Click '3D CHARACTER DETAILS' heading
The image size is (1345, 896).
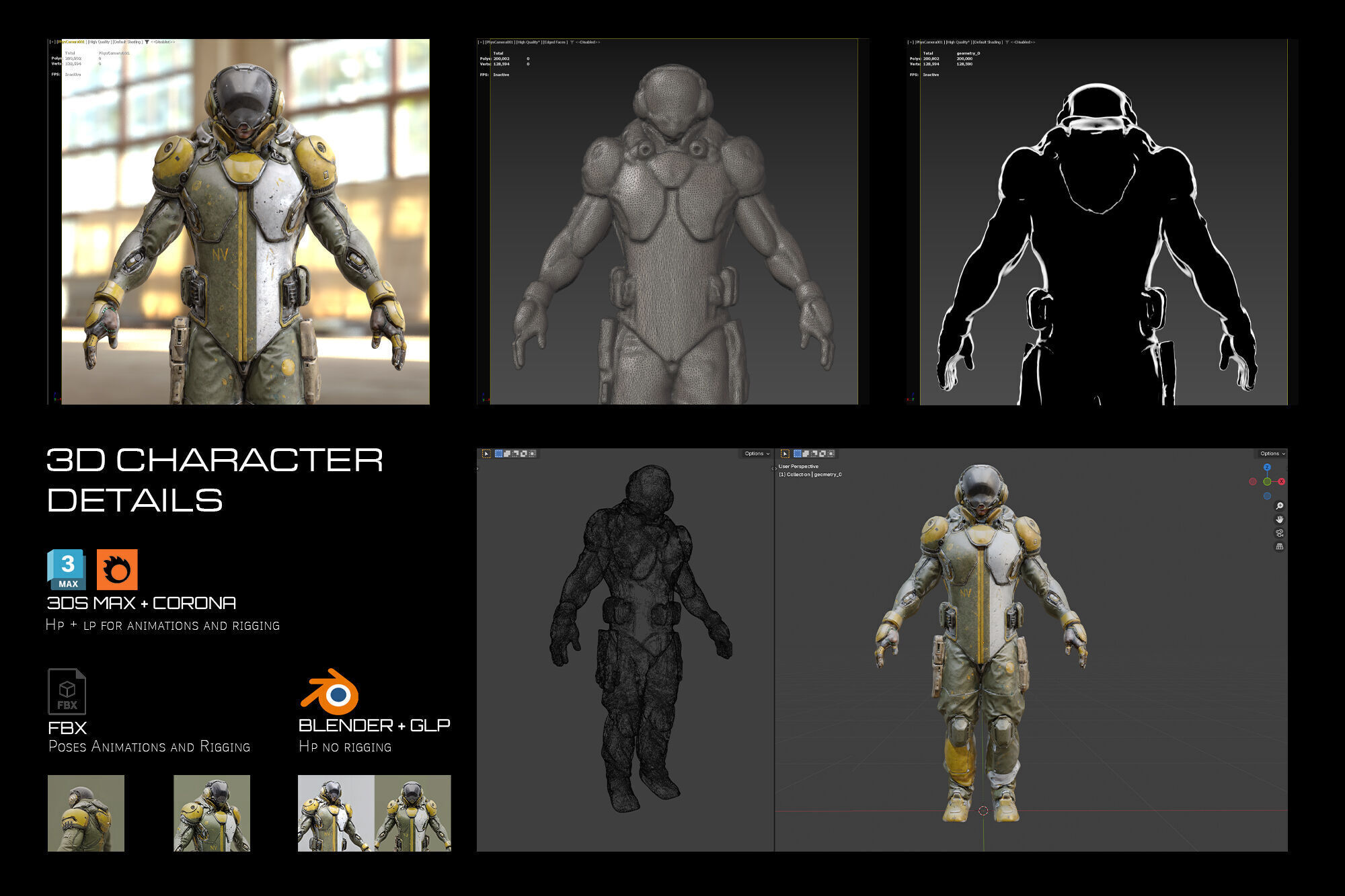click(215, 480)
